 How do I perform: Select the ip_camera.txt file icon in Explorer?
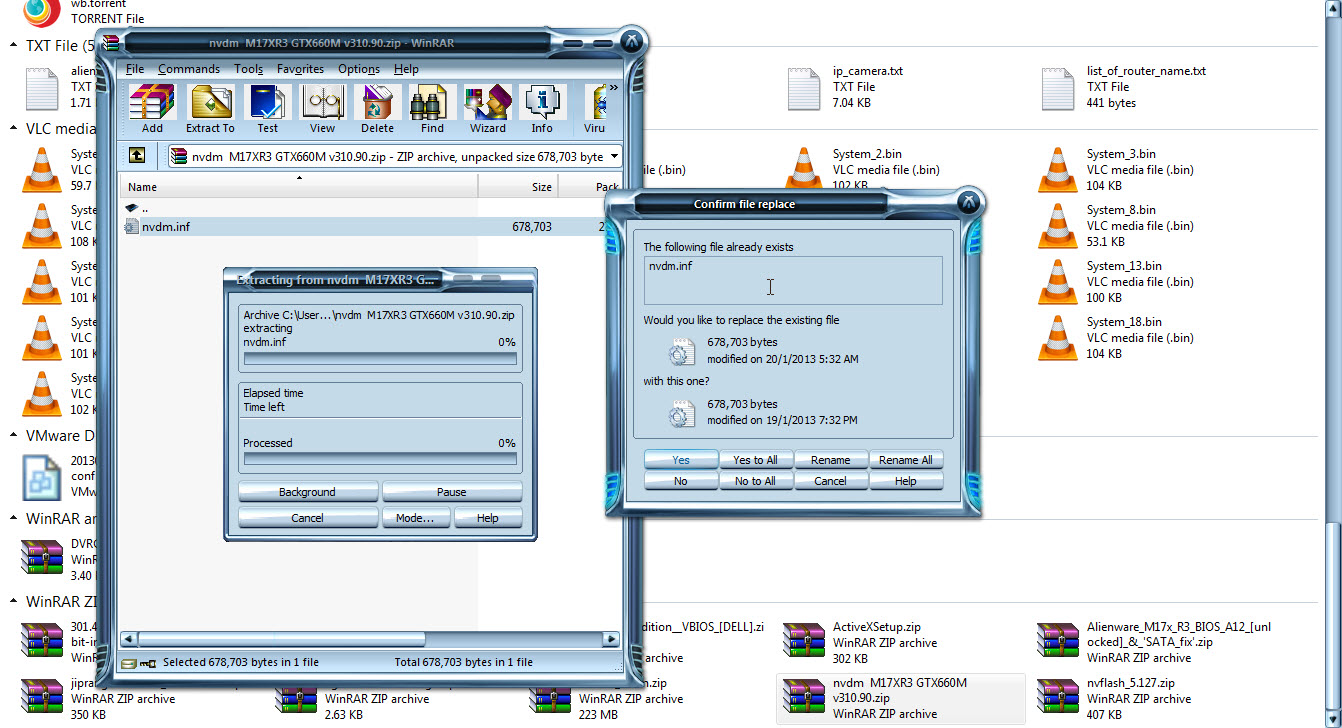(x=803, y=88)
